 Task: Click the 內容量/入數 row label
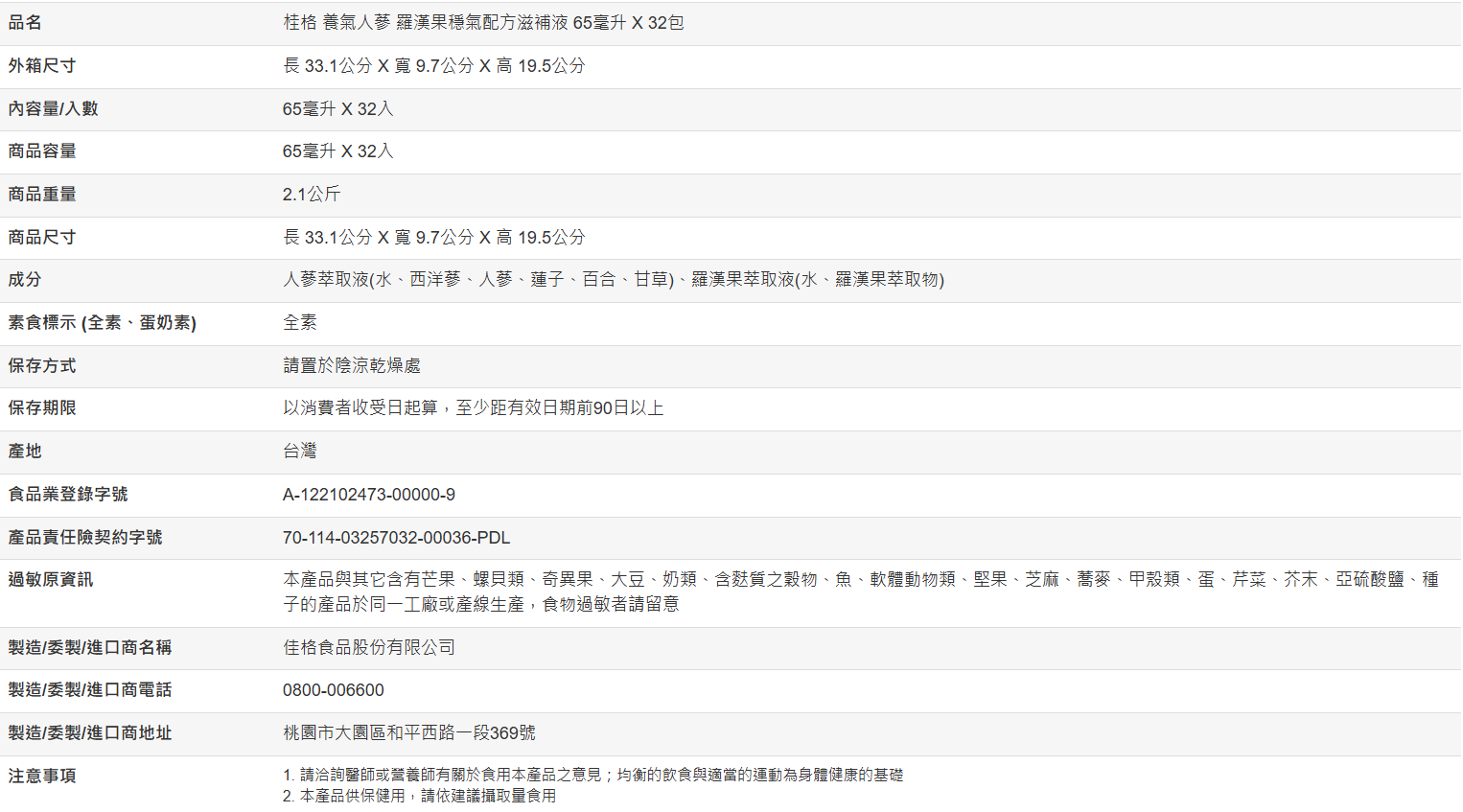(x=54, y=109)
